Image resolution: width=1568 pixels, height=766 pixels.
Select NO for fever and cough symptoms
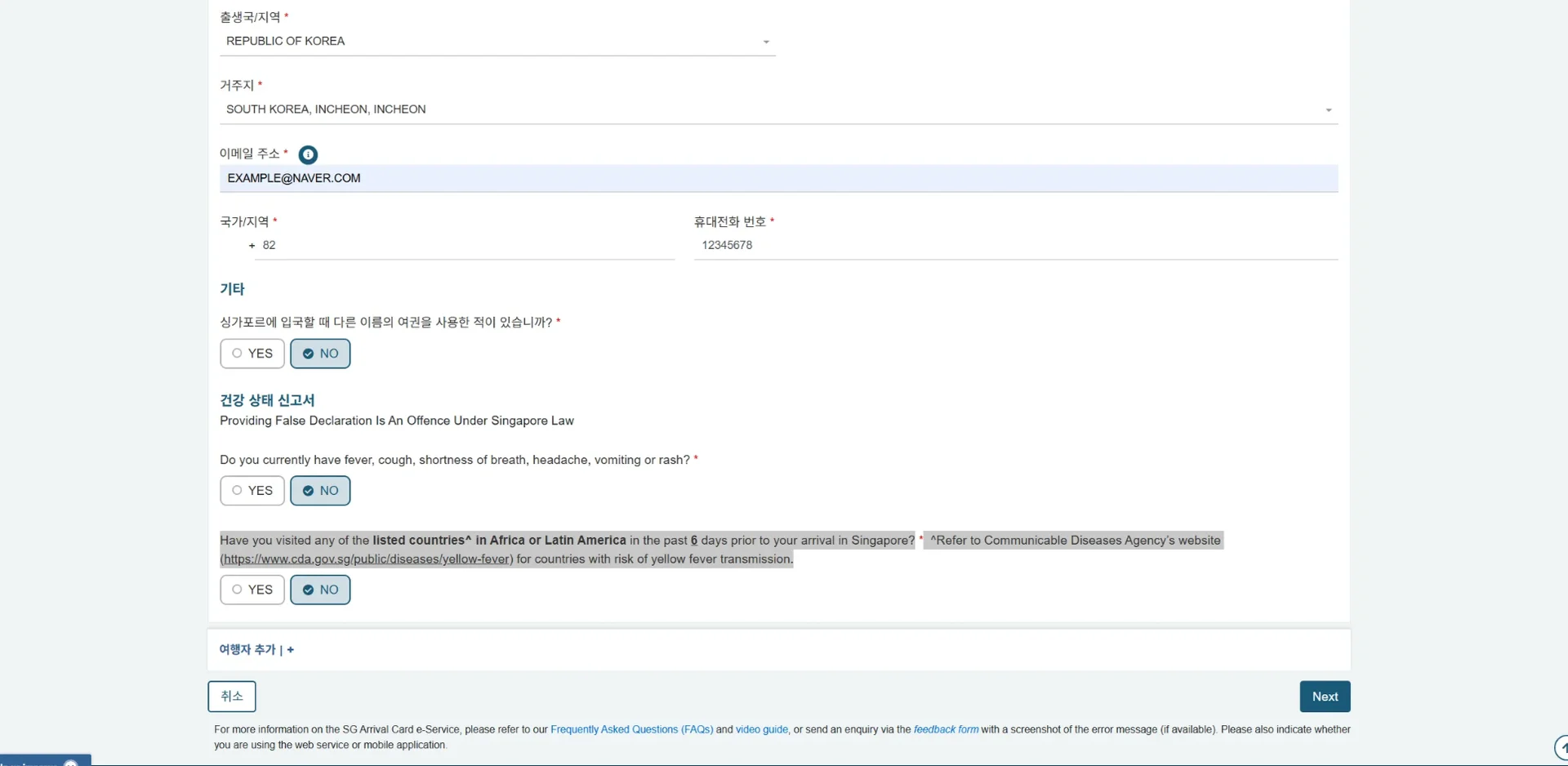tap(320, 491)
